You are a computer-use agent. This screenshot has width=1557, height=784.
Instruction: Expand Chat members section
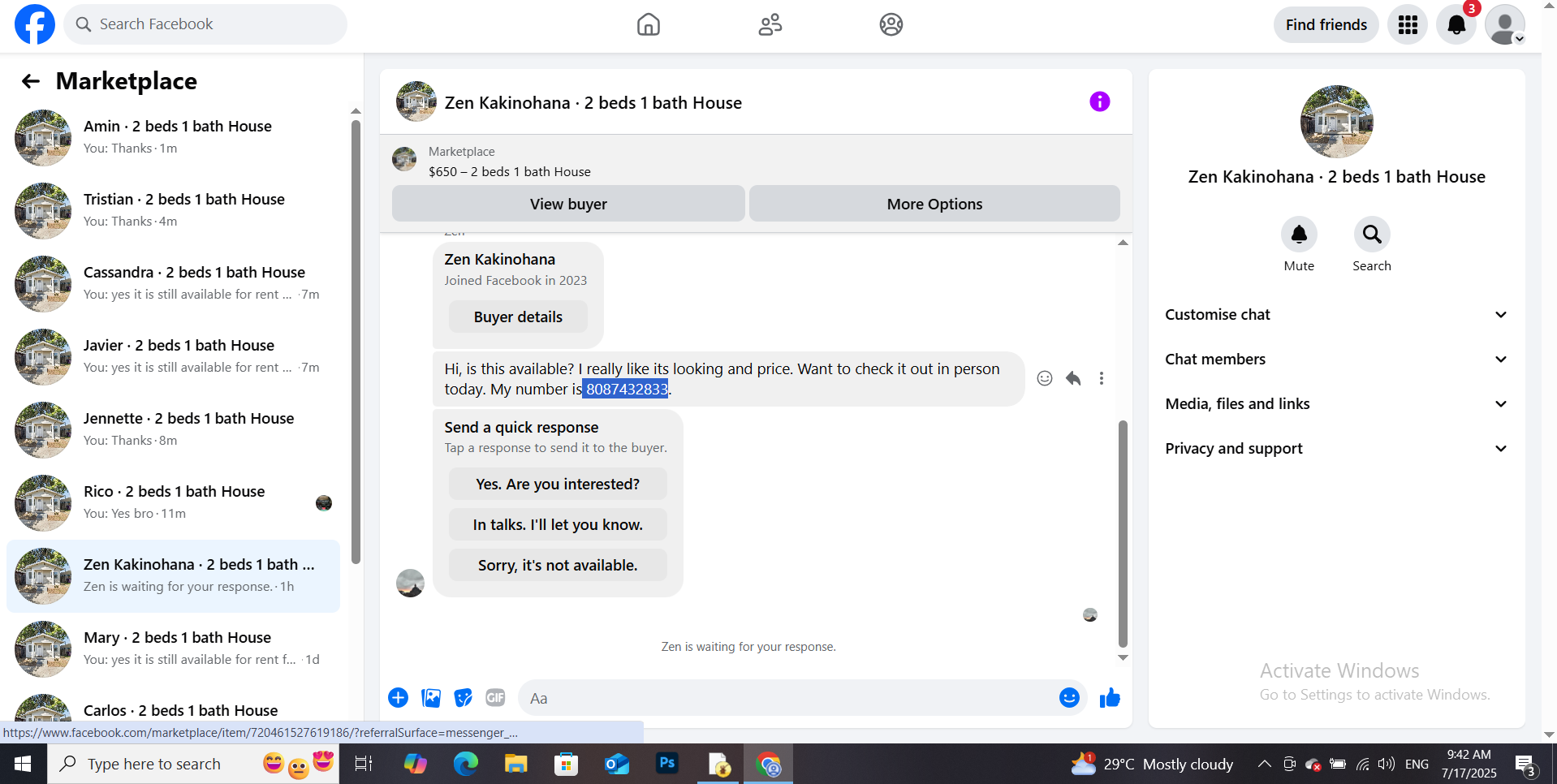[1336, 360]
